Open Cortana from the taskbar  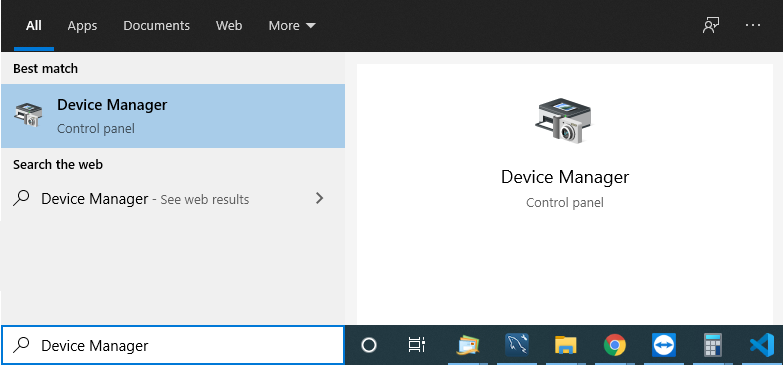(369, 345)
